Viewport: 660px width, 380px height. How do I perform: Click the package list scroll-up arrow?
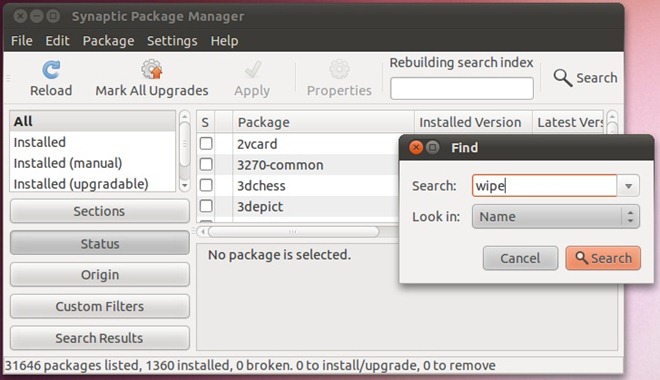pyautogui.click(x=612, y=117)
